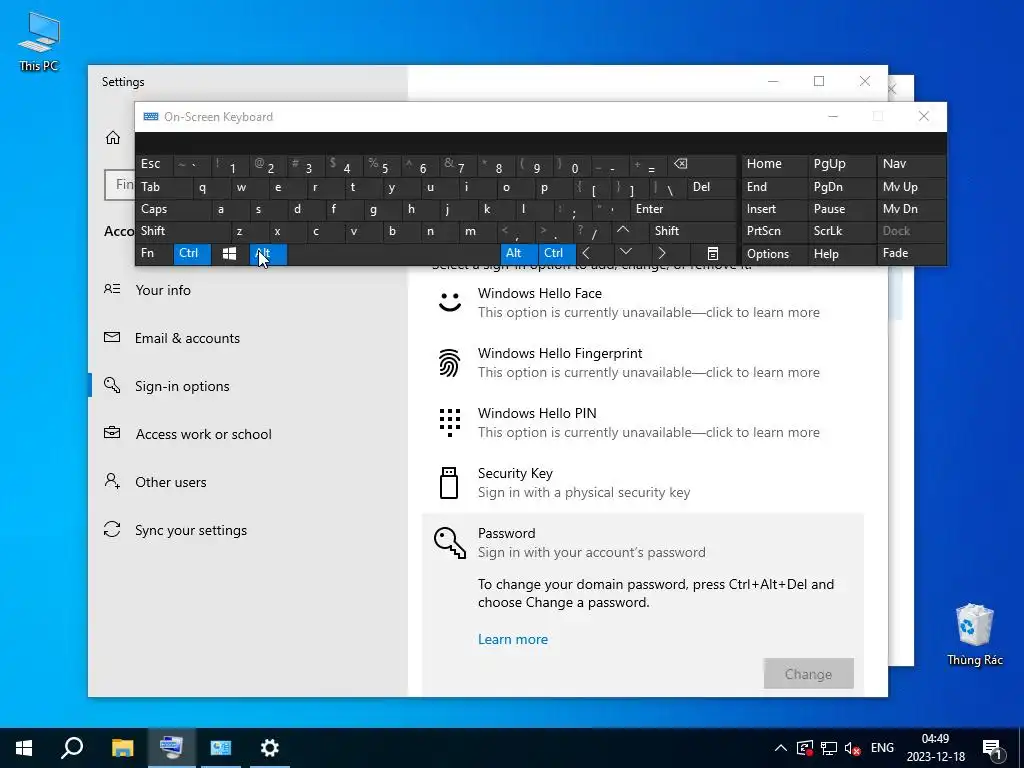This screenshot has width=1024, height=768.
Task: Toggle ScrLk key on On-Screen Keyboard
Action: coord(842,231)
